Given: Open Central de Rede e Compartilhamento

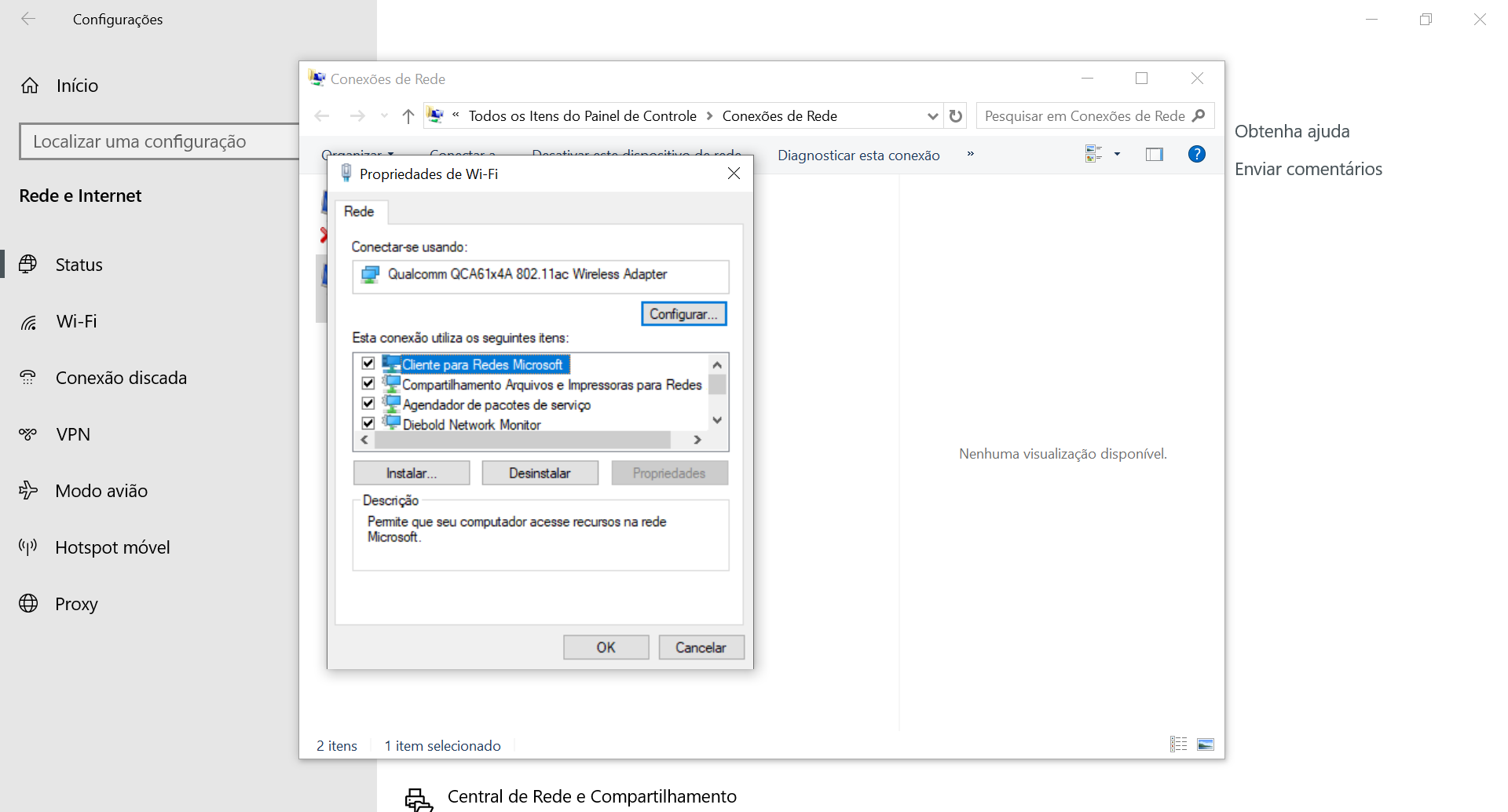Looking at the screenshot, I should click(x=591, y=796).
